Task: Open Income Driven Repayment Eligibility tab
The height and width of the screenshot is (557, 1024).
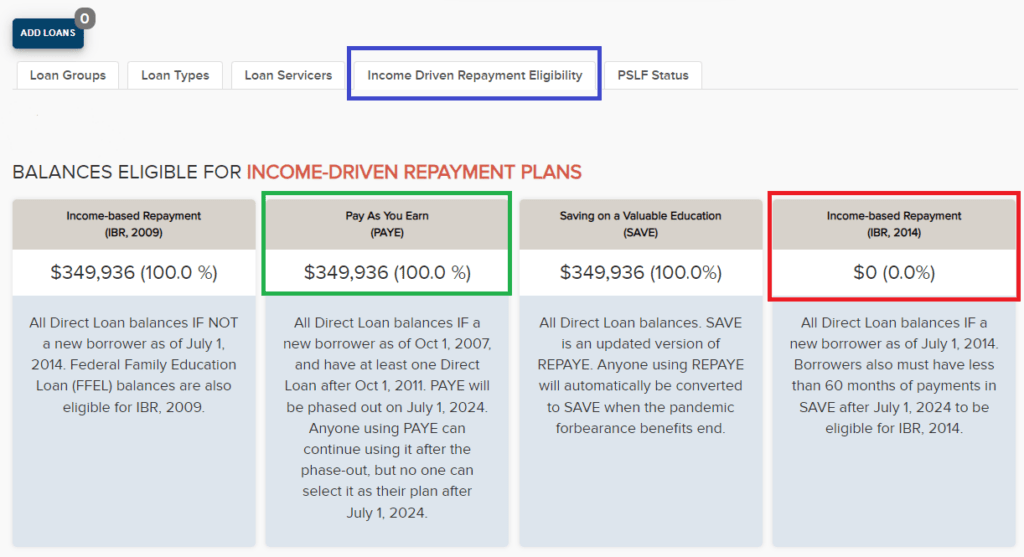Action: [474, 75]
